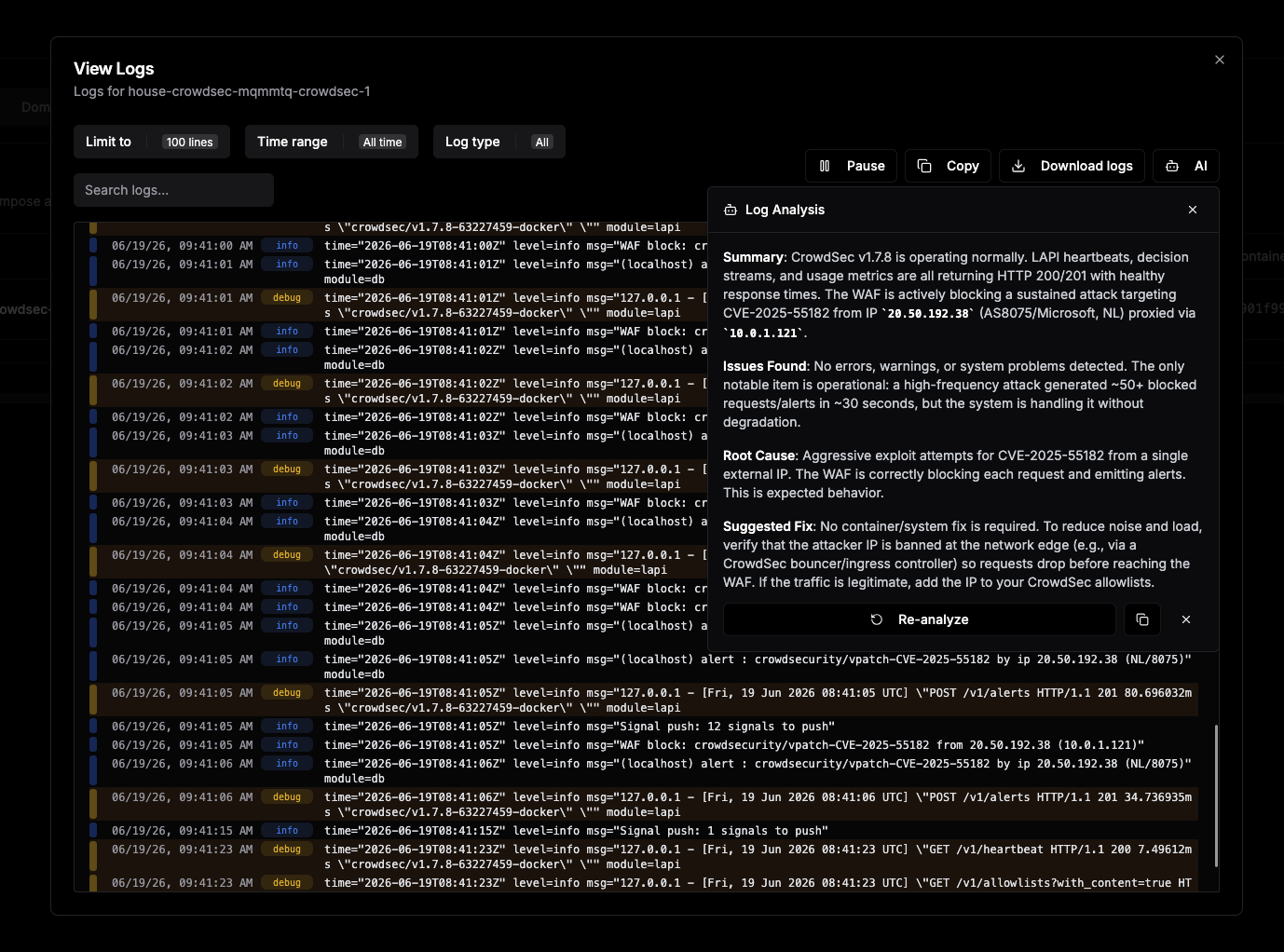
Task: Close the Log Analysis panel header
Action: click(1193, 210)
